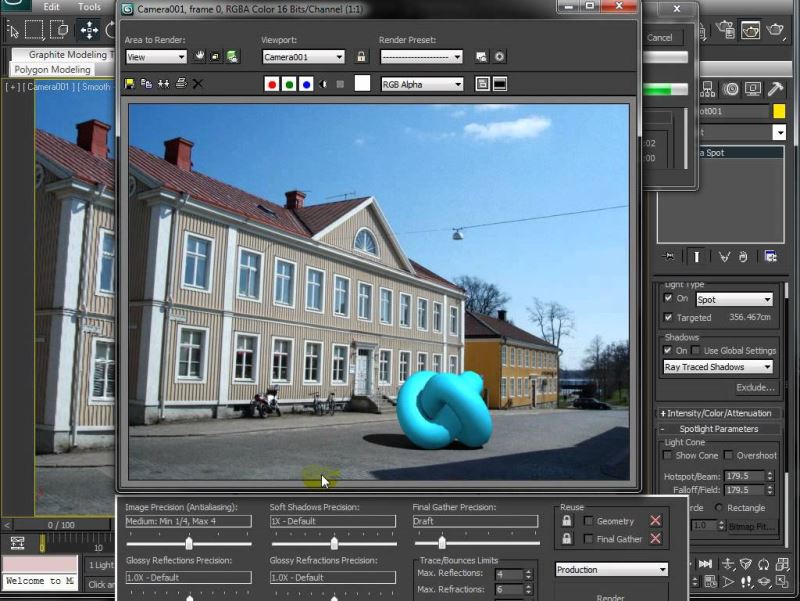Viewport: 800px width, 601px height.
Task: Open the Ray Traced Shadows dropdown
Action: click(x=718, y=367)
